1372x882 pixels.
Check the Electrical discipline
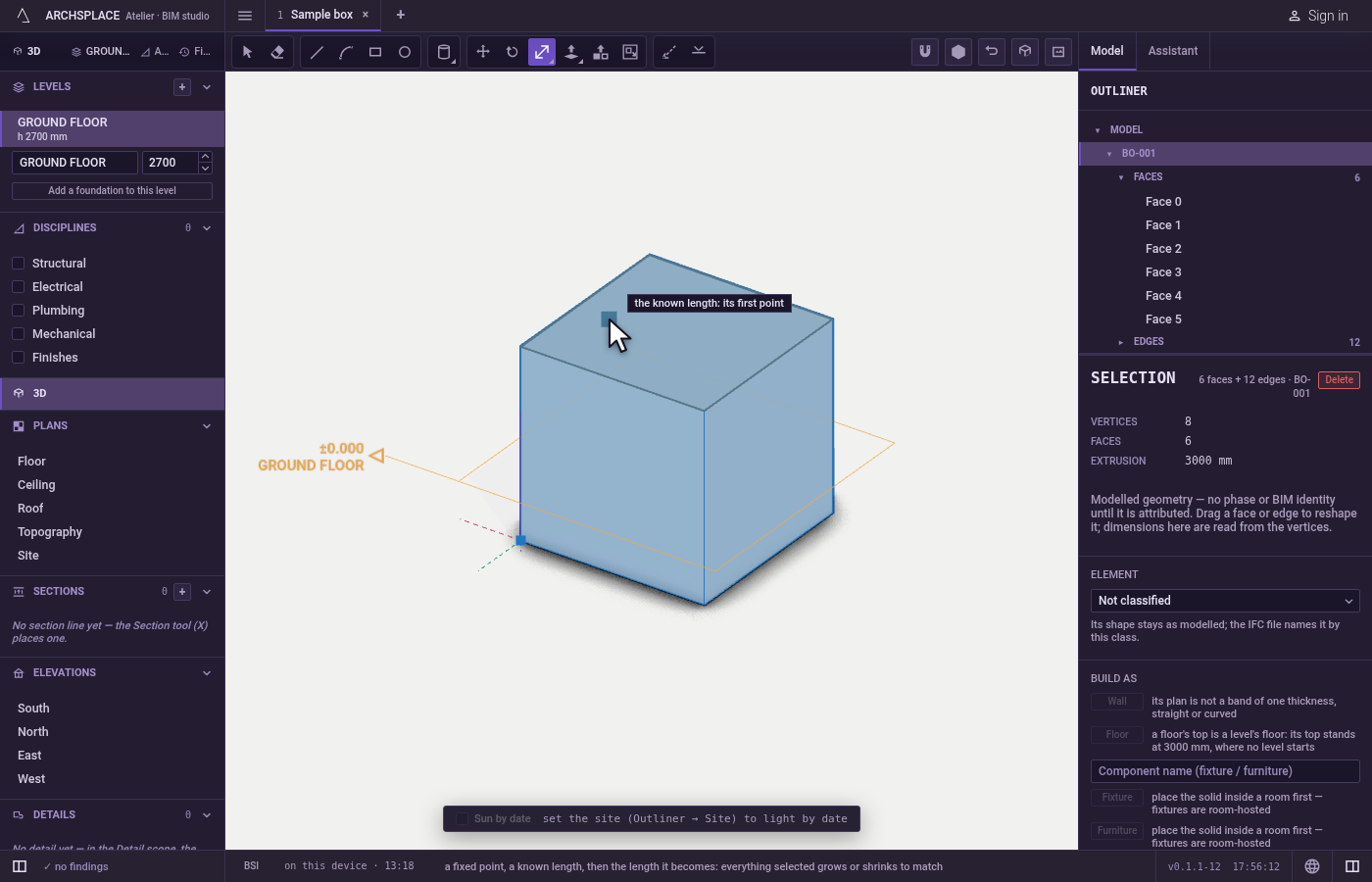18,287
